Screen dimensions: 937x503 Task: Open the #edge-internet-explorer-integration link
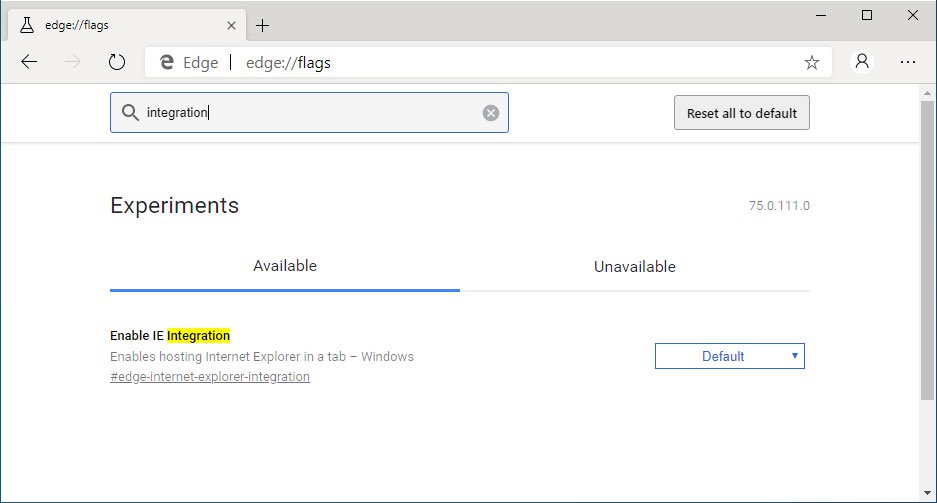[210, 377]
